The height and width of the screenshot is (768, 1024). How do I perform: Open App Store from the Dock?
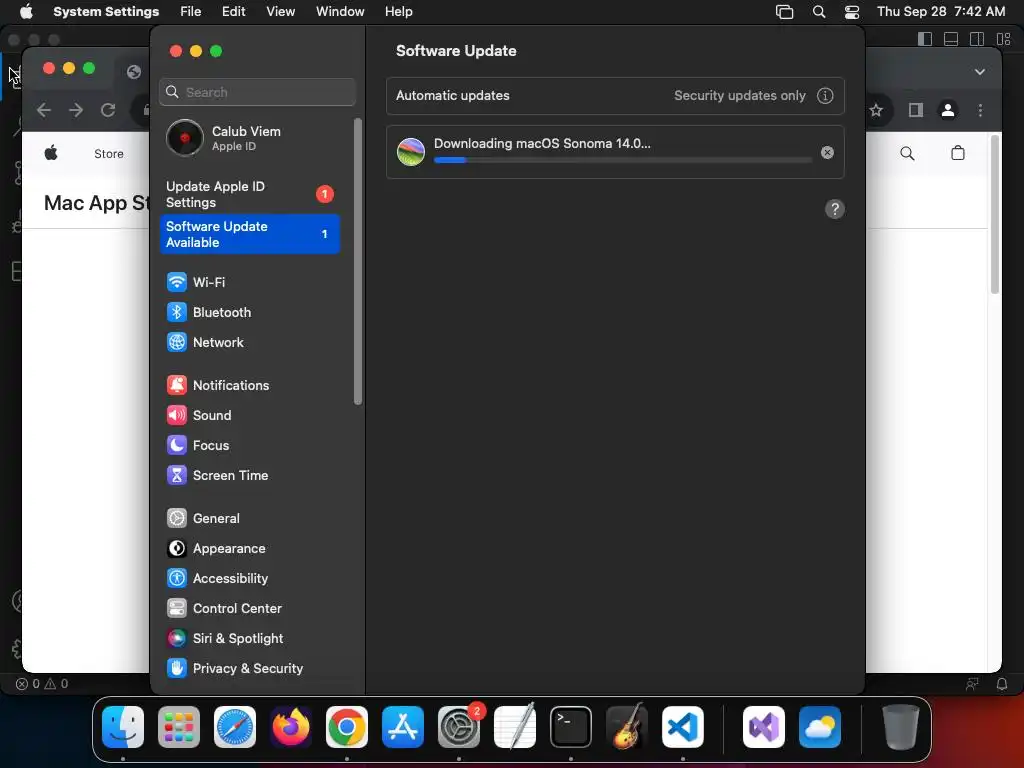pos(403,727)
